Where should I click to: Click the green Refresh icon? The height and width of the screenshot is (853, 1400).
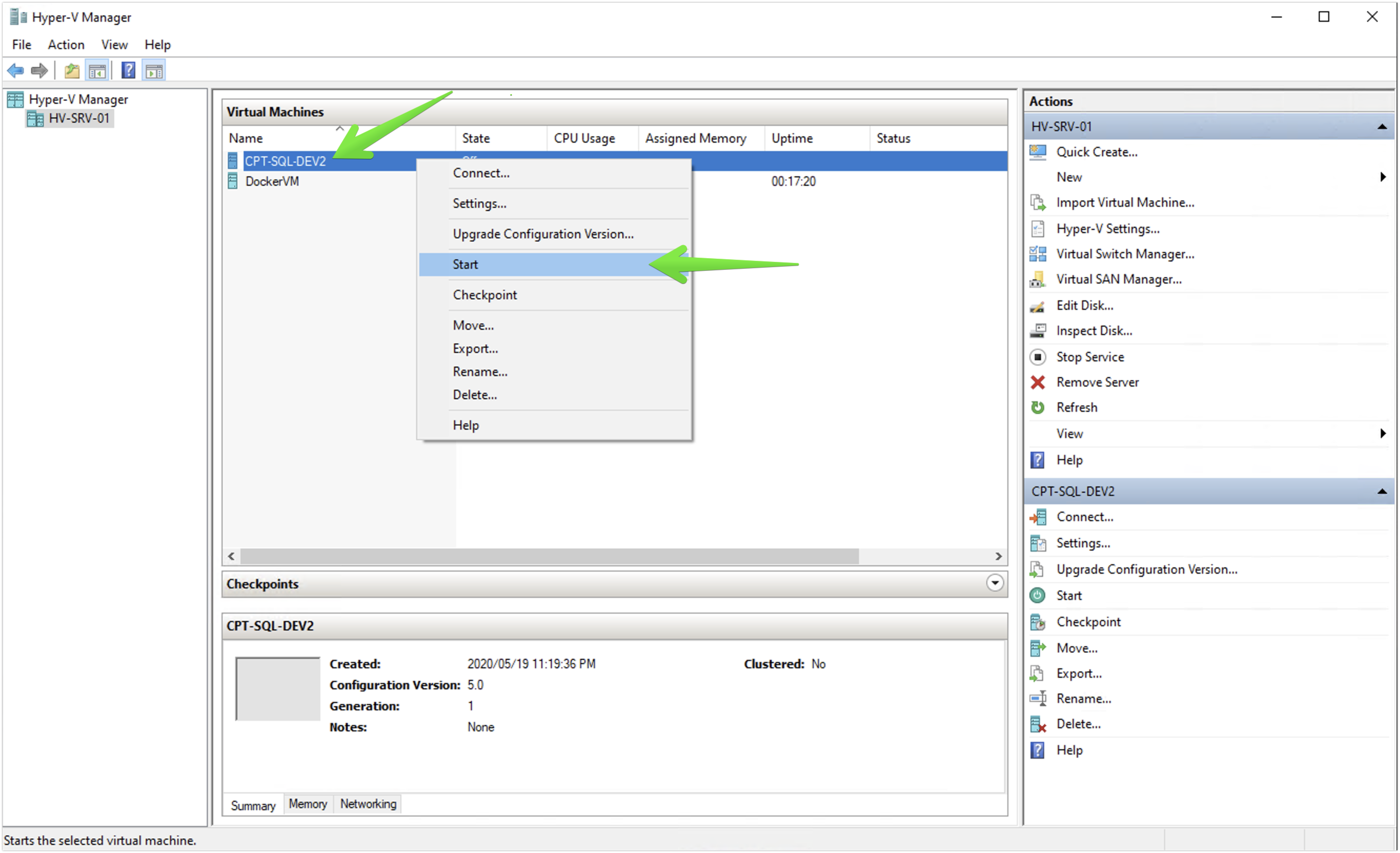[x=1038, y=407]
